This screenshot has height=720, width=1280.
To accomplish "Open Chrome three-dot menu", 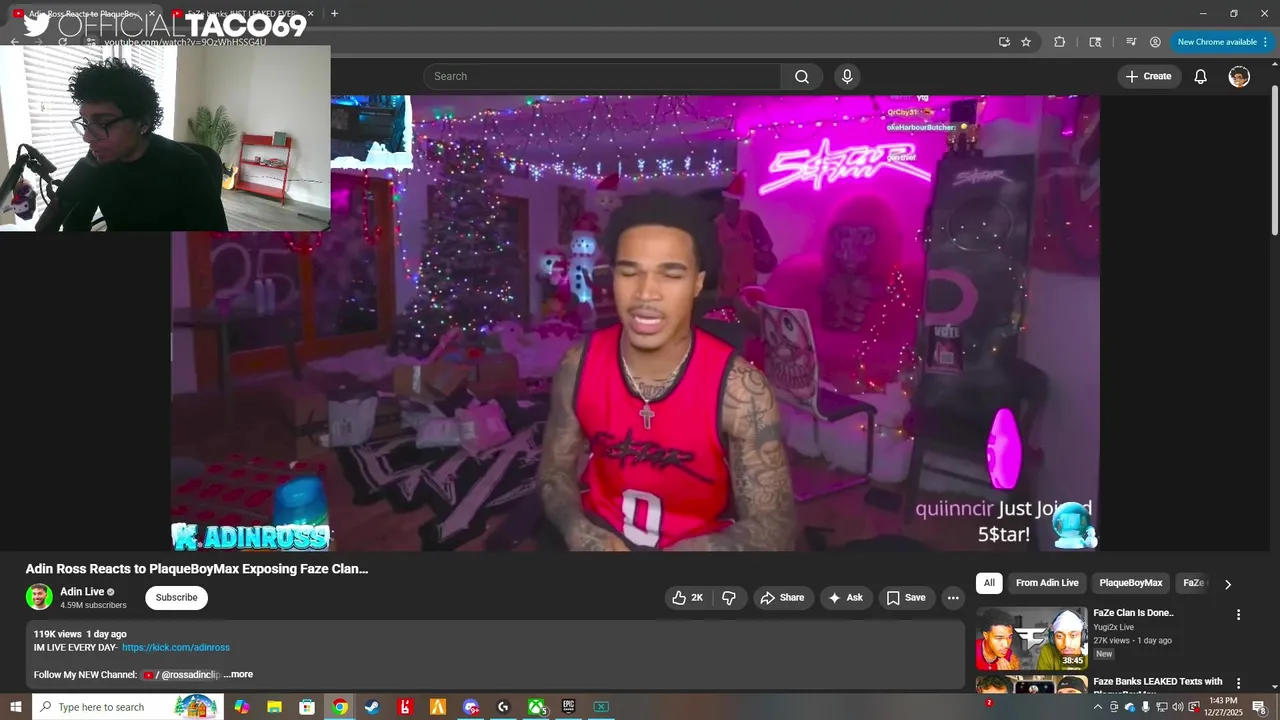I will [1266, 42].
